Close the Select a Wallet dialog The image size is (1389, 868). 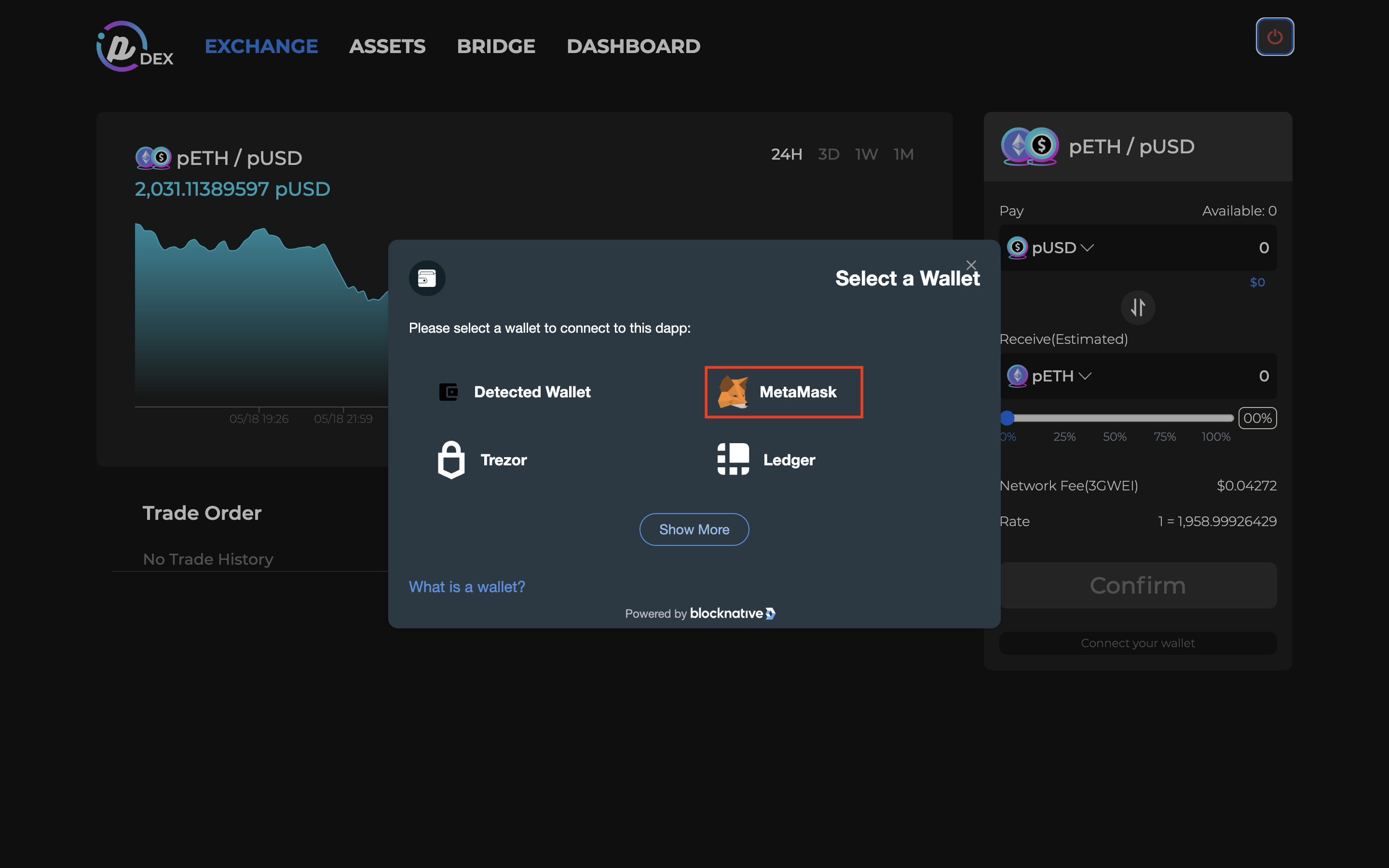click(x=971, y=265)
